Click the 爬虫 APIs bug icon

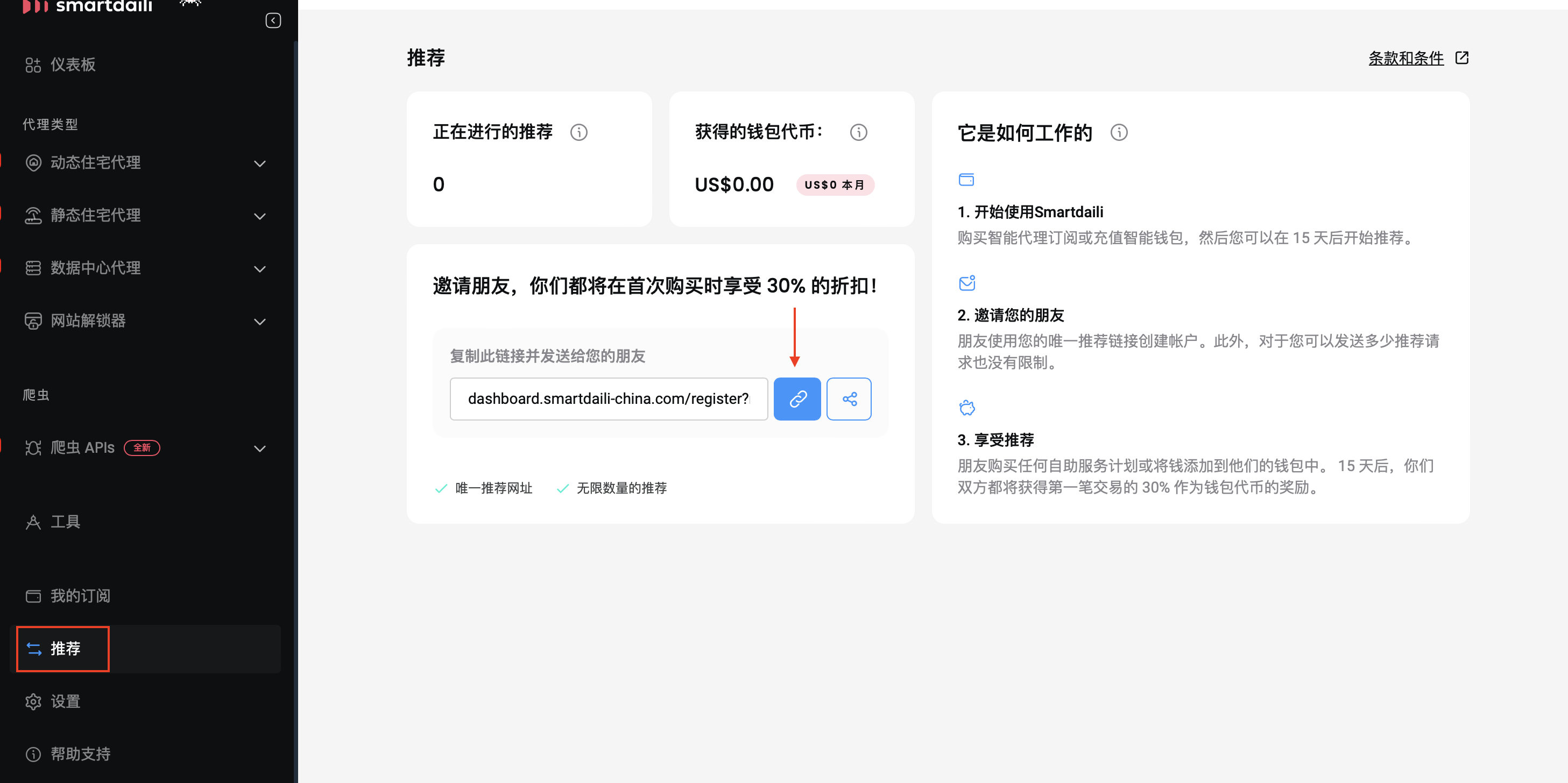(33, 448)
